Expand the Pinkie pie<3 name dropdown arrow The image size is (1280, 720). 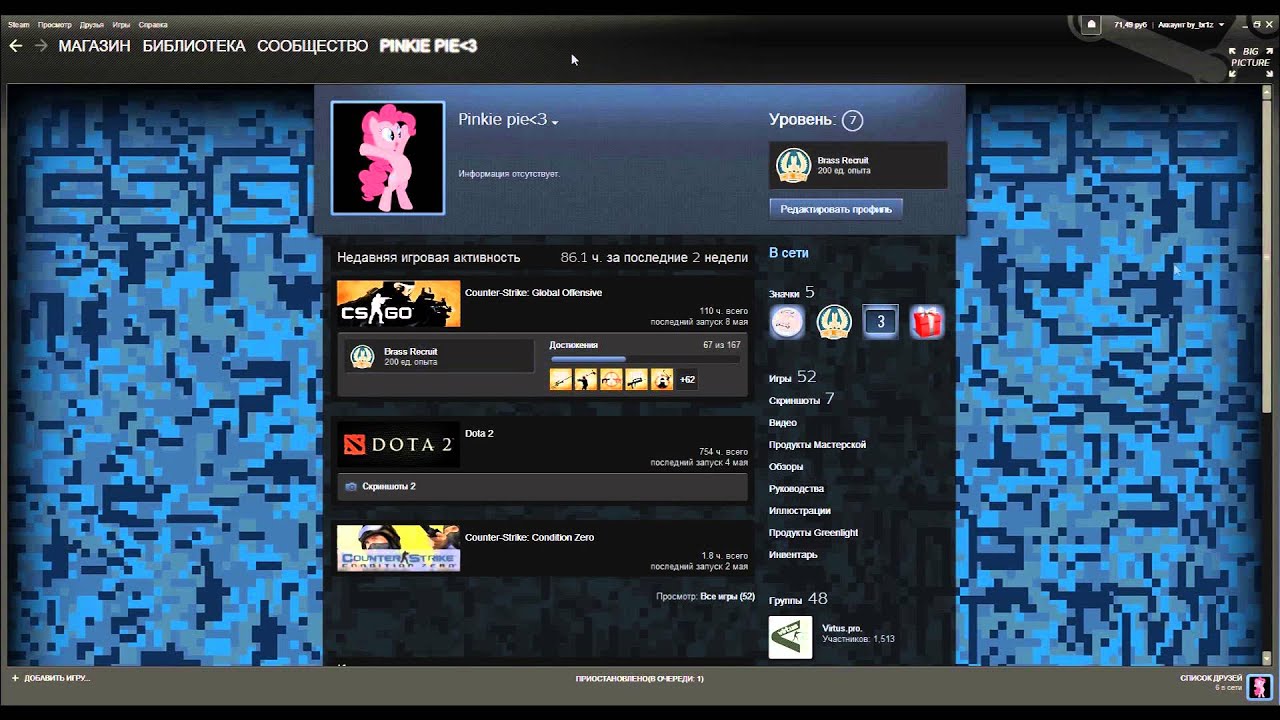tap(554, 122)
